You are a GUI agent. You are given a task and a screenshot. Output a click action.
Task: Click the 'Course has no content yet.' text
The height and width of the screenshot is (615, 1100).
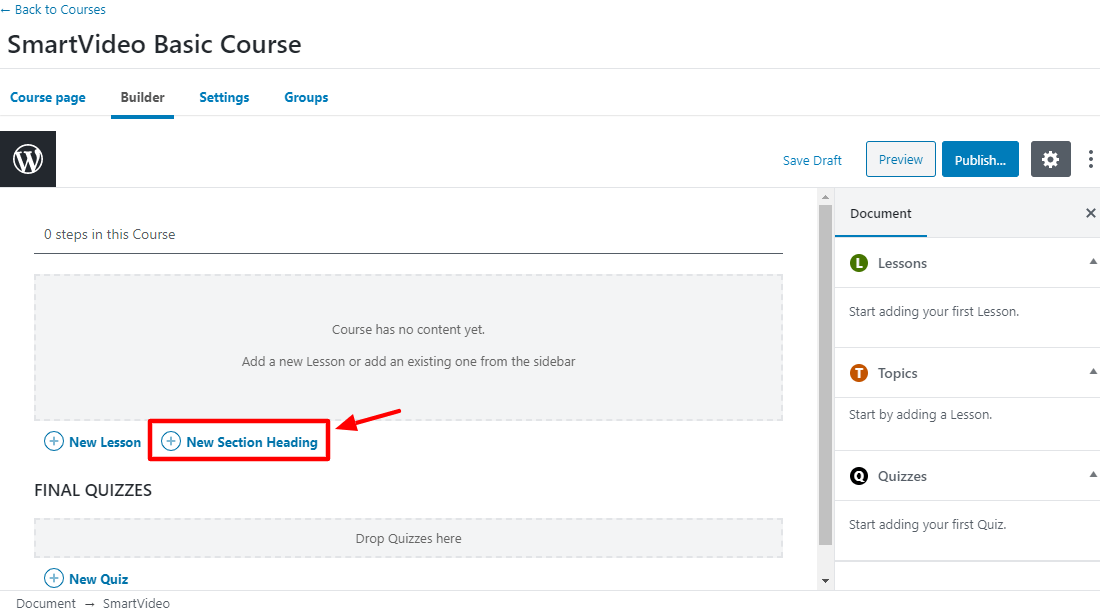(408, 330)
